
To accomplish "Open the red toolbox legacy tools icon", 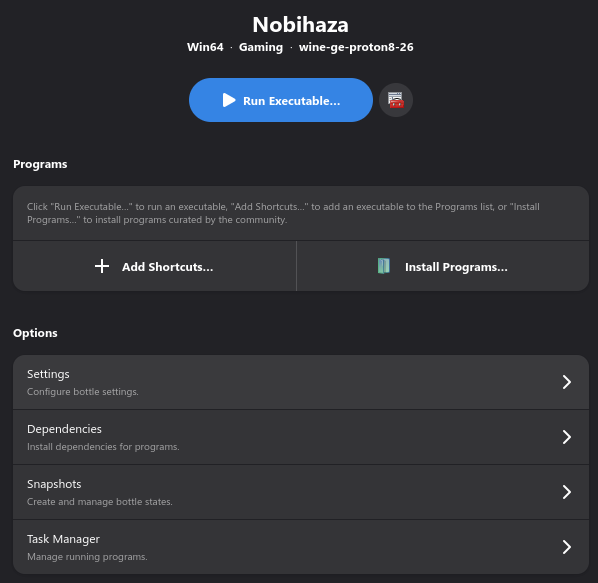I will click(396, 100).
